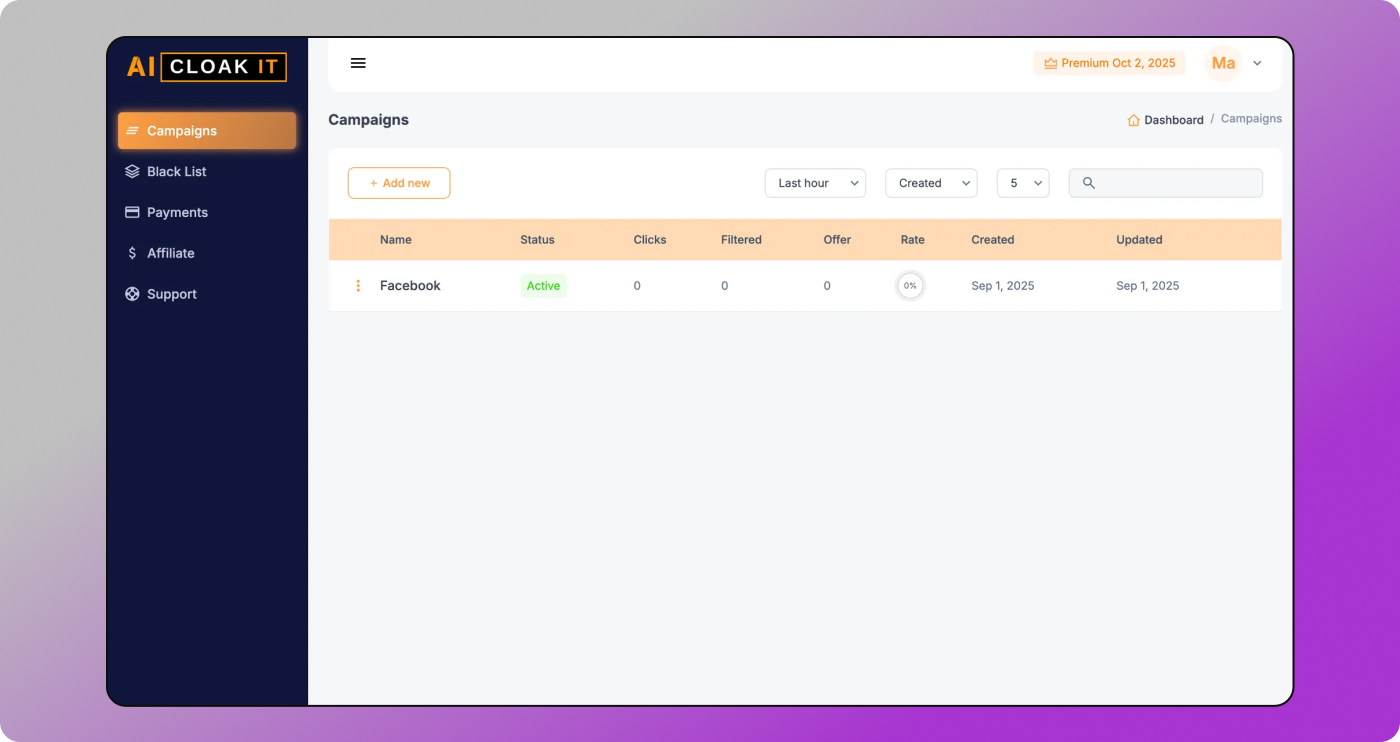Open the Support sidebar item

coord(171,295)
